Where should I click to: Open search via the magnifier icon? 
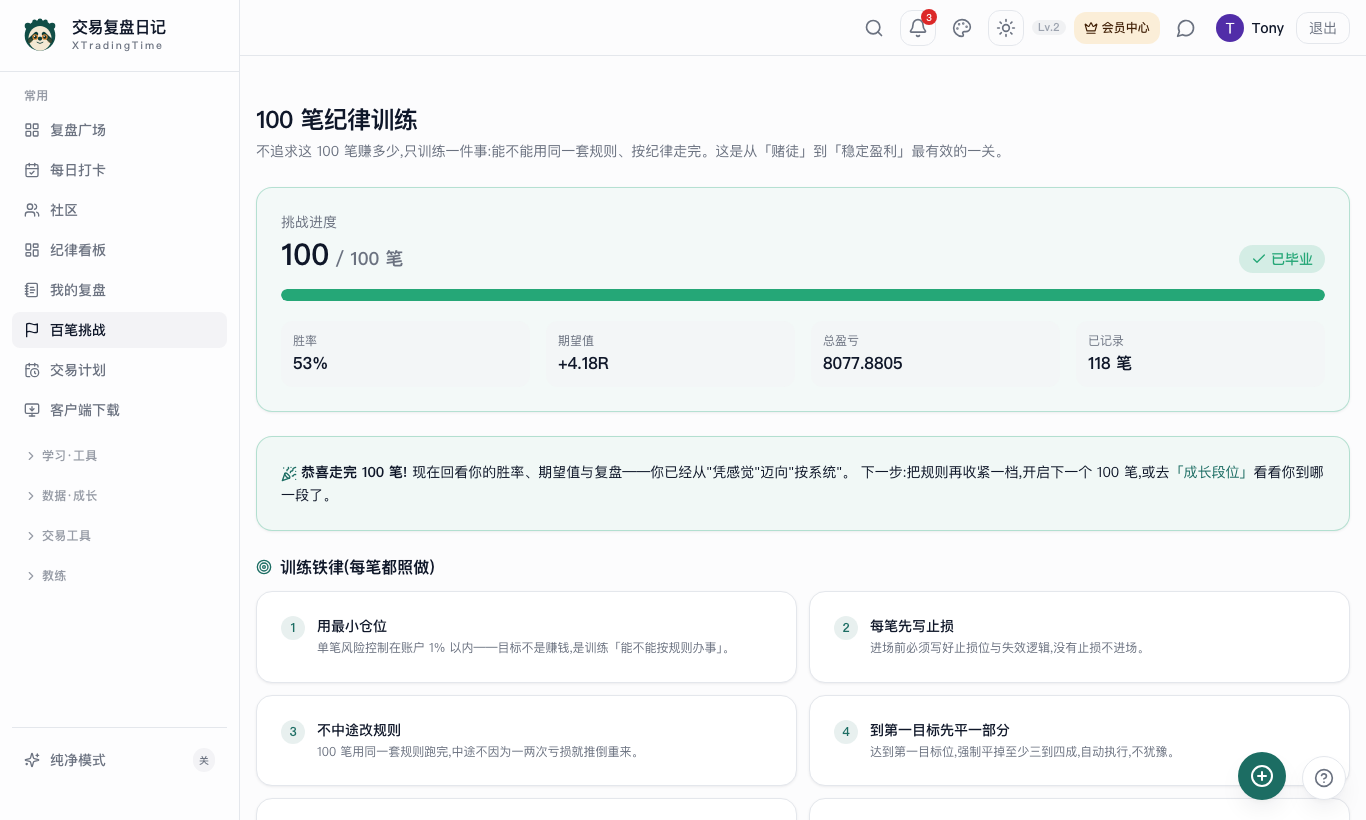pos(874,28)
